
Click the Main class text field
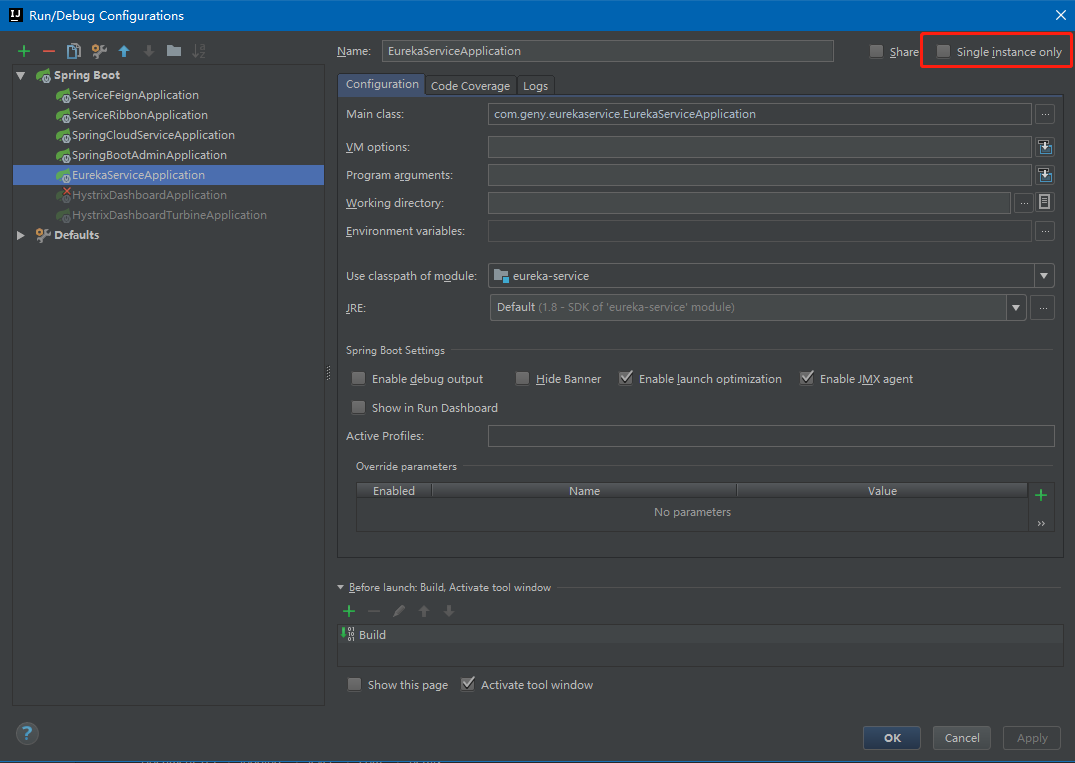coord(760,114)
